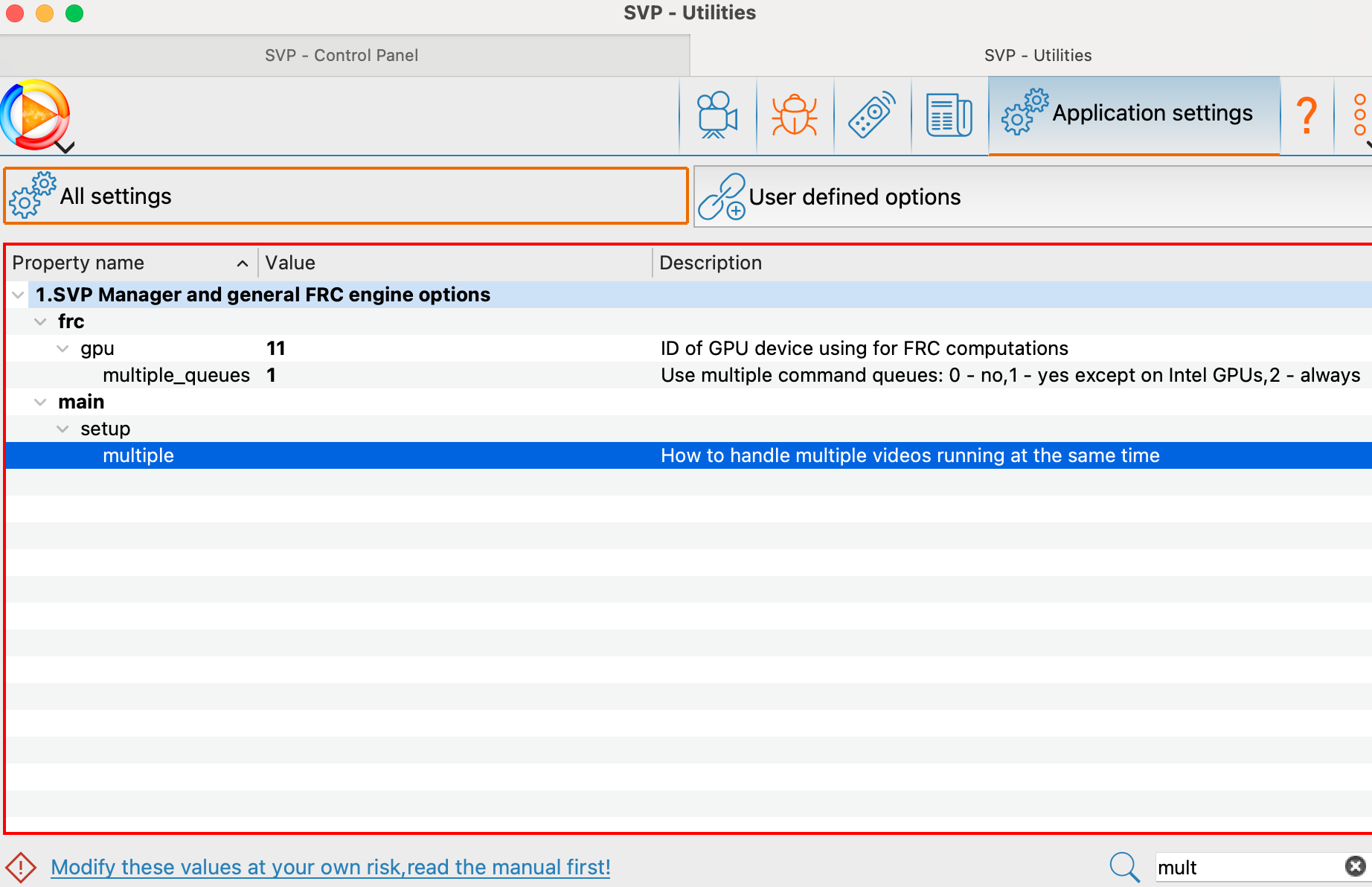The width and height of the screenshot is (1372, 887).
Task: Clear the search field text
Action: tap(1355, 866)
